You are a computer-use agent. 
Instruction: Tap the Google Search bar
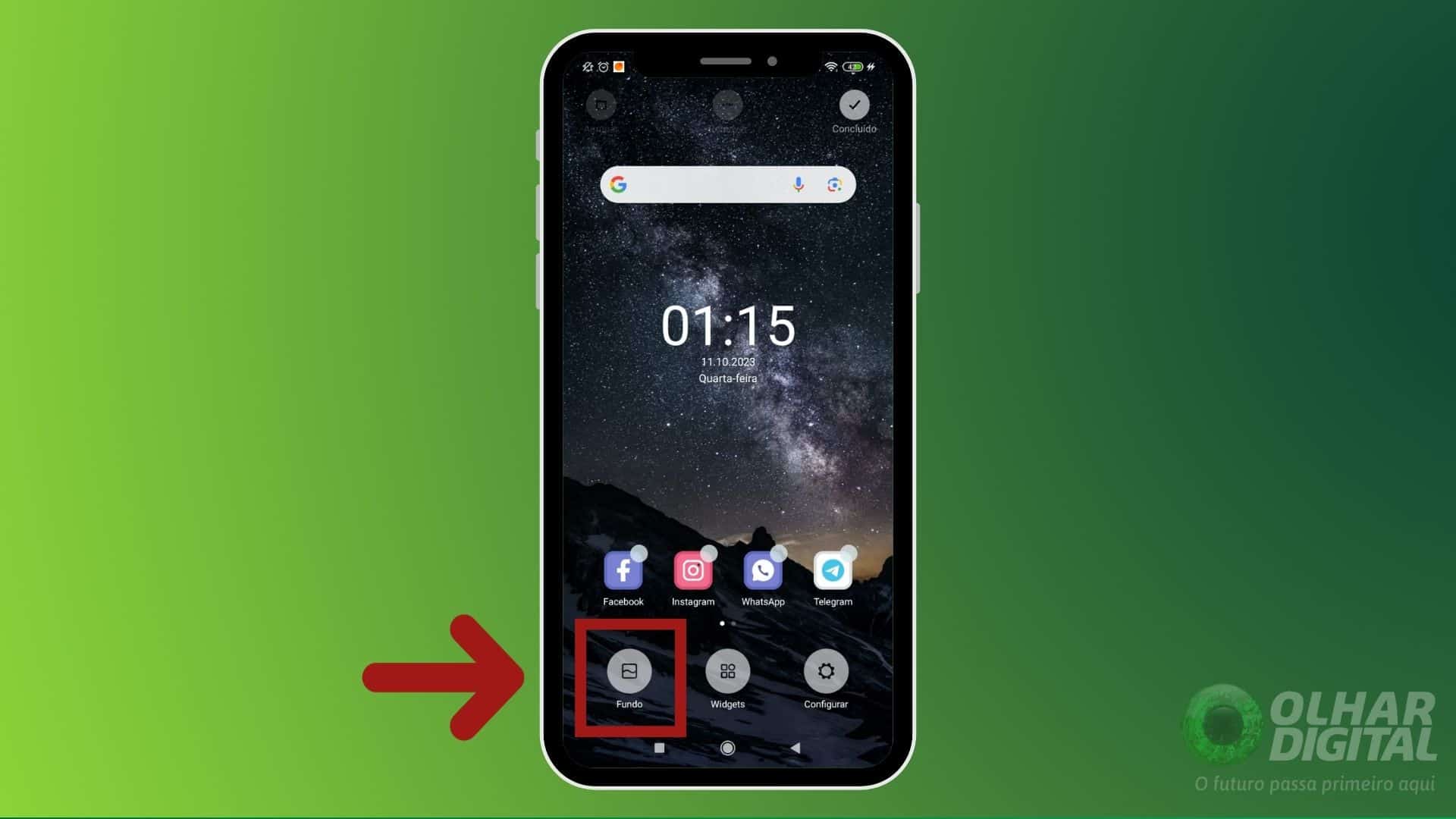728,184
